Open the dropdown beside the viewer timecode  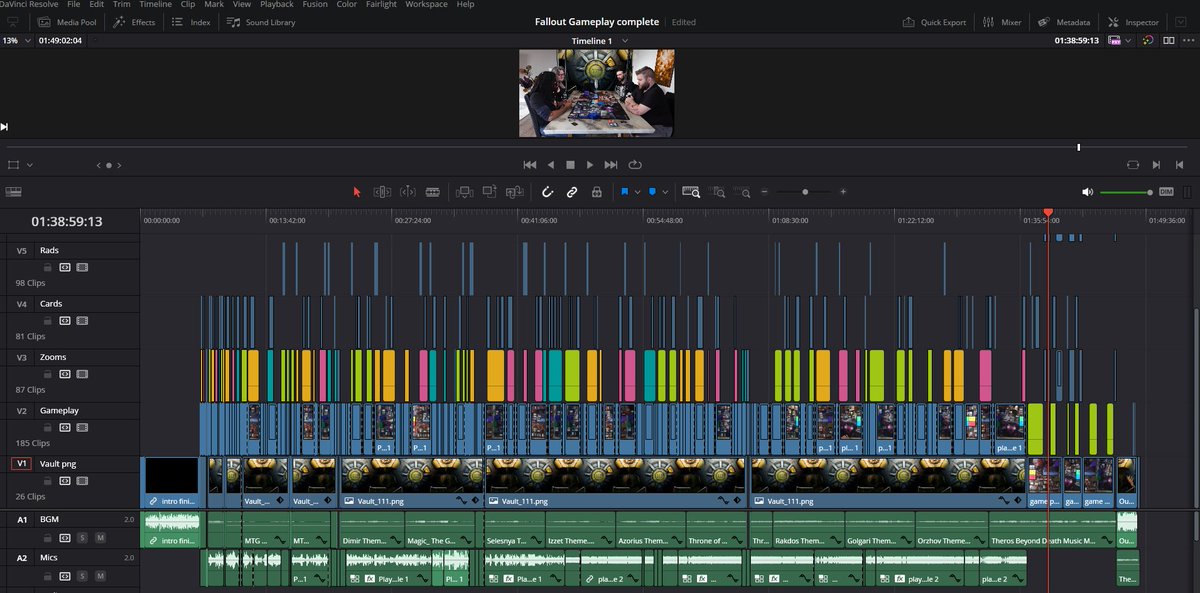pyautogui.click(x=1128, y=41)
